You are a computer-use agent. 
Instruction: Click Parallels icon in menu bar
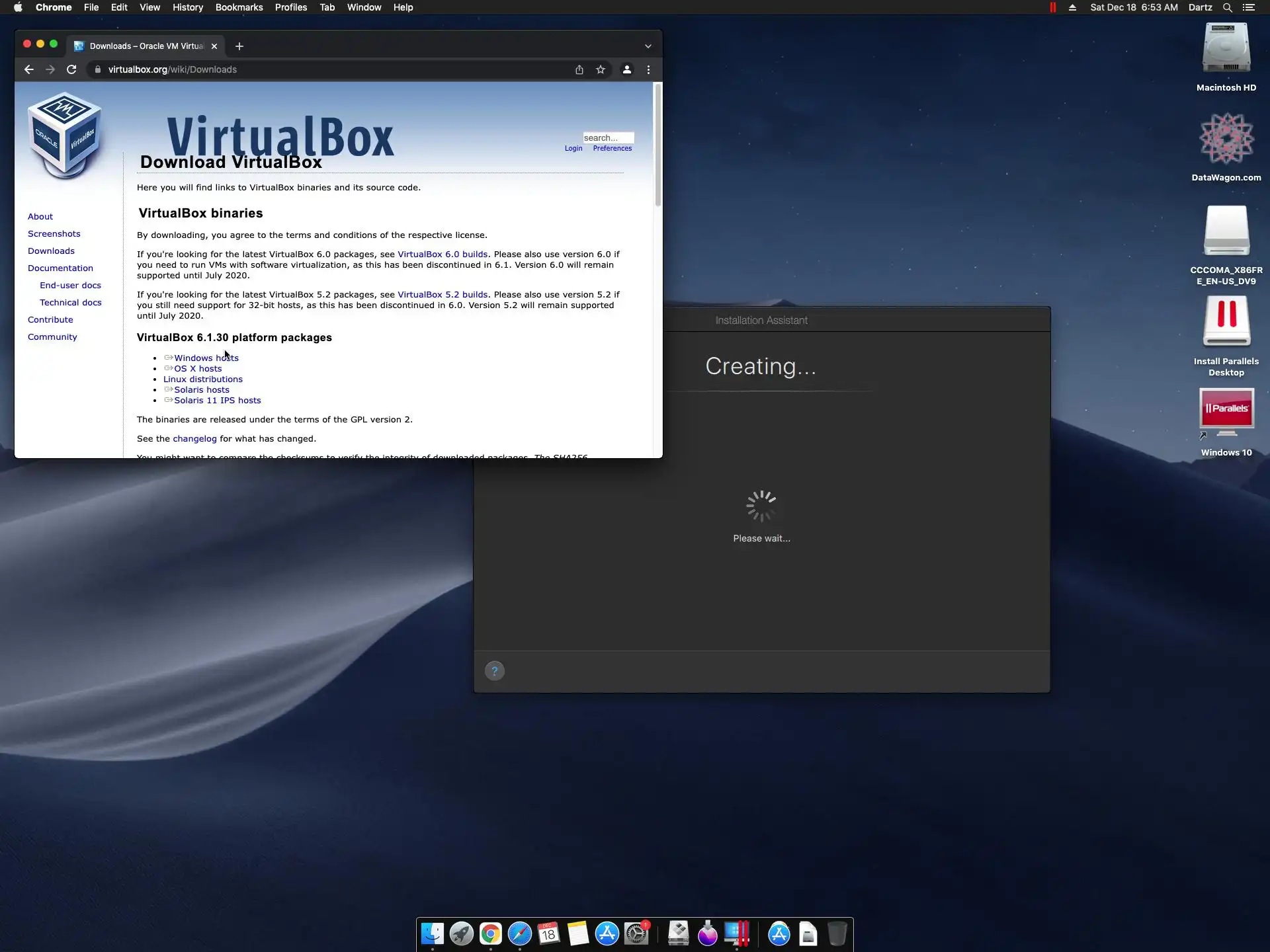(x=1052, y=7)
